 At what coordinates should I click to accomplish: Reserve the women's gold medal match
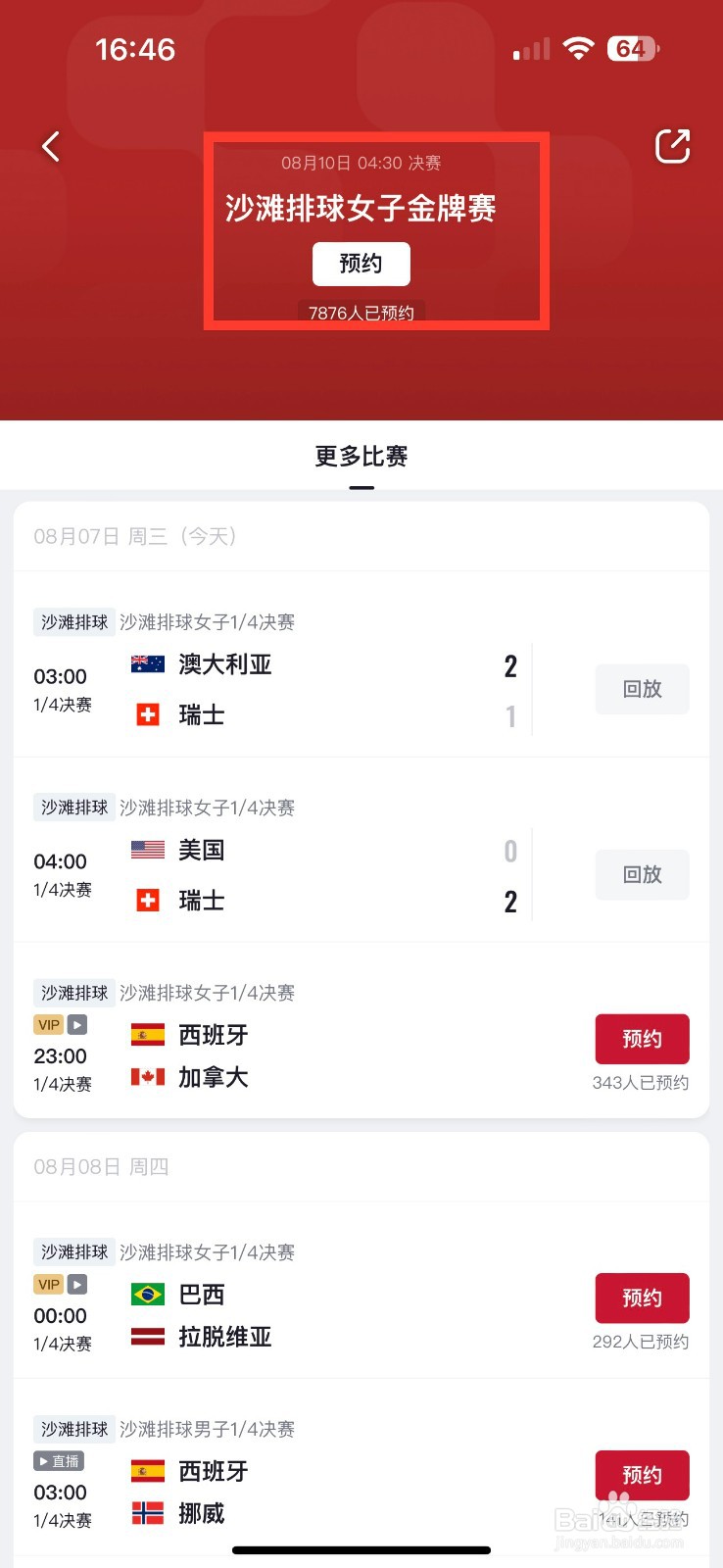[x=361, y=264]
